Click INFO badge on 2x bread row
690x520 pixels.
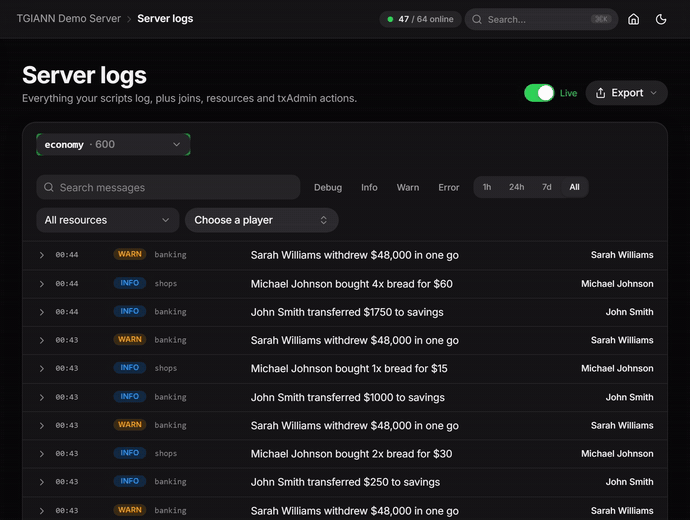click(x=130, y=453)
